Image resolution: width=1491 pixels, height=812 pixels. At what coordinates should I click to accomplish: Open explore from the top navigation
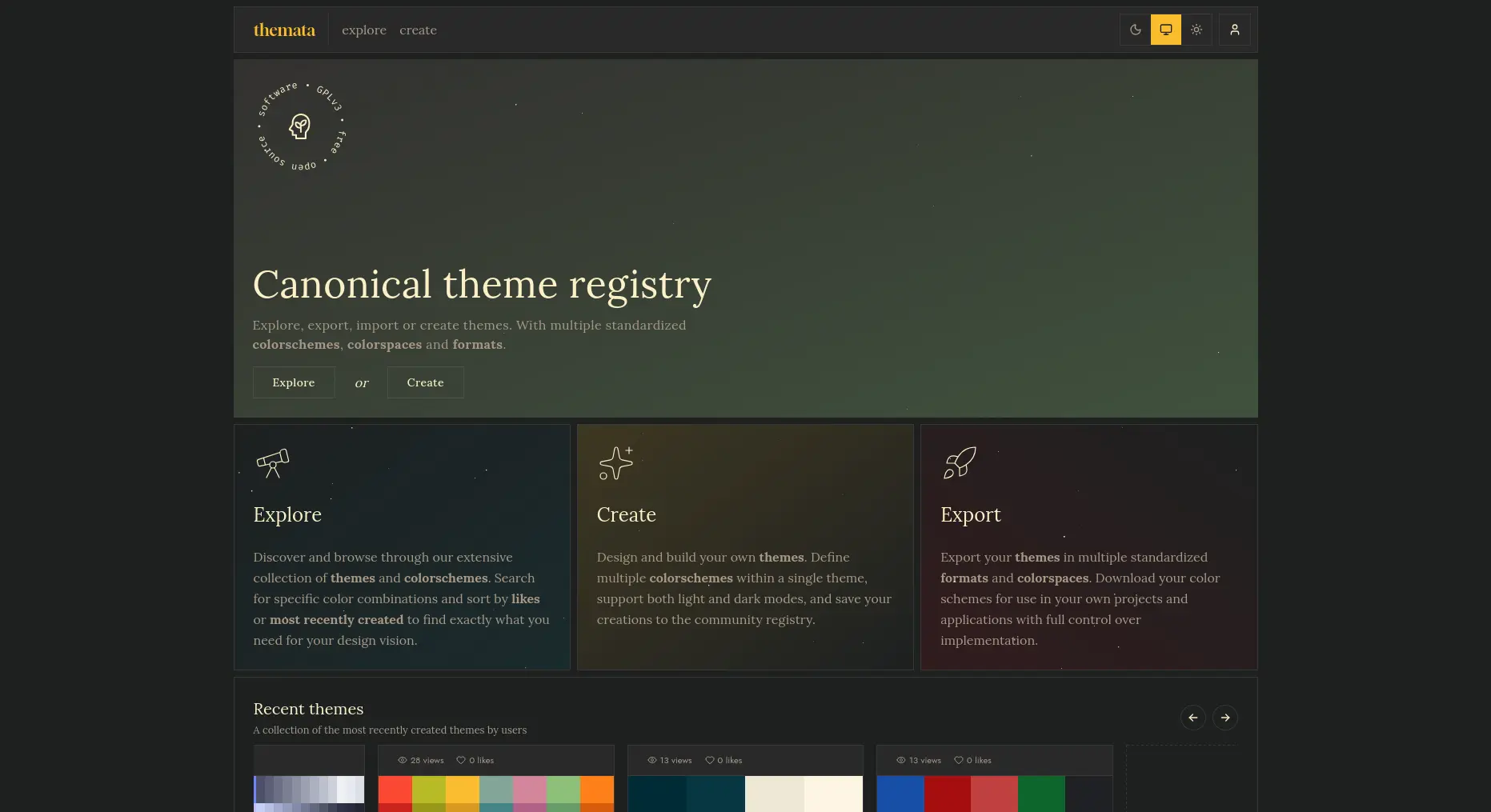[x=364, y=30]
